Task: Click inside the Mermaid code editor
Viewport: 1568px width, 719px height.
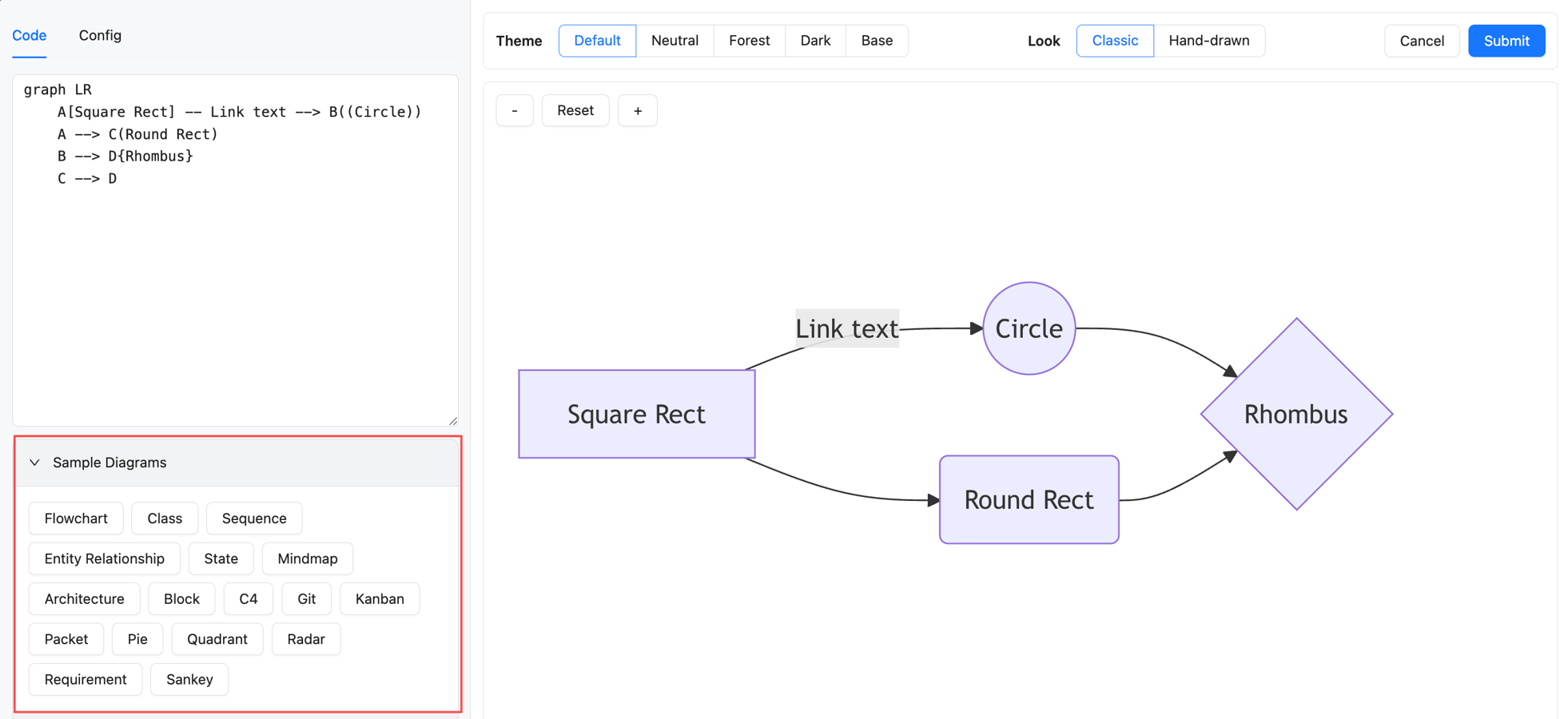Action: 235,240
